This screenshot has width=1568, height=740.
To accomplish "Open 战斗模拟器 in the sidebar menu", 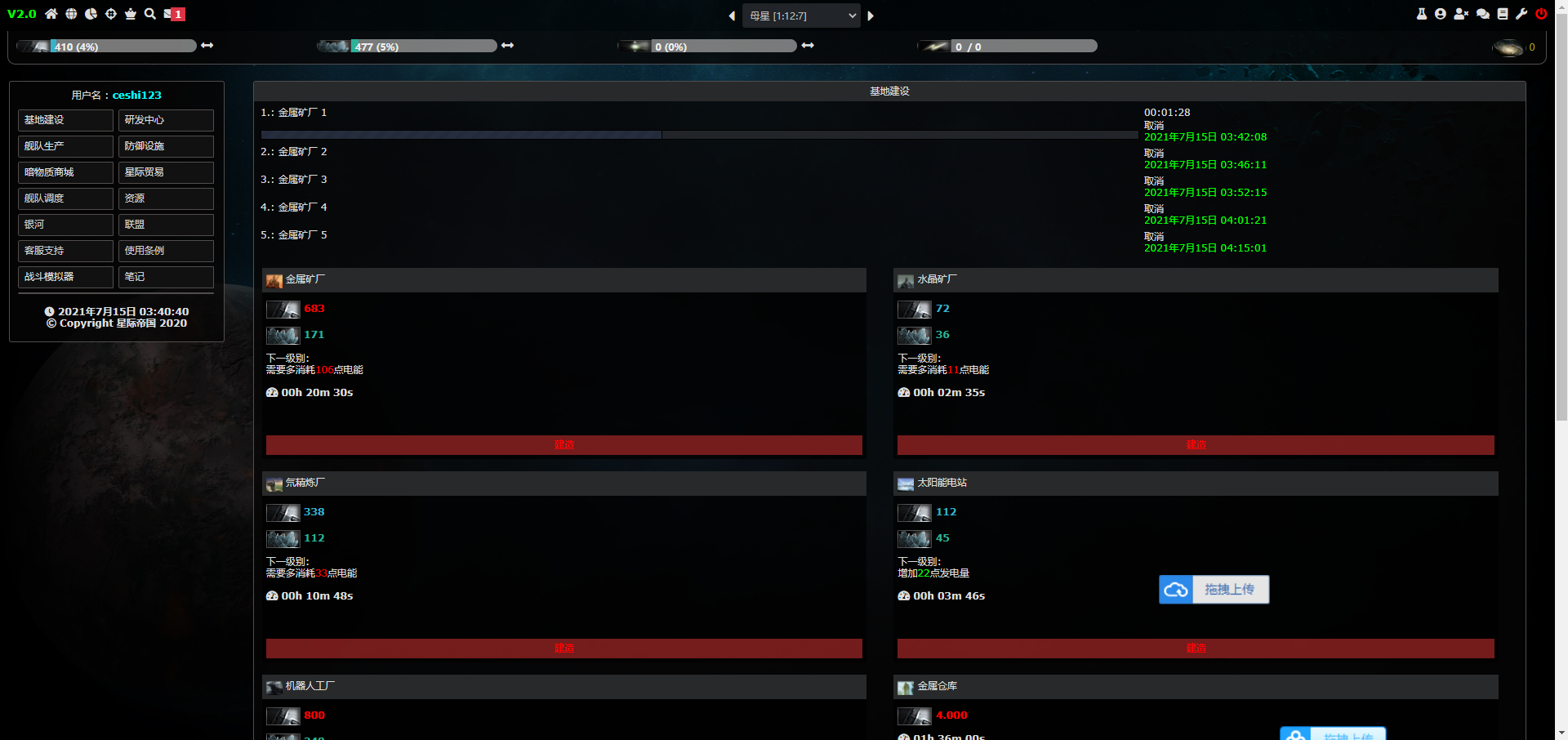I will (x=65, y=277).
